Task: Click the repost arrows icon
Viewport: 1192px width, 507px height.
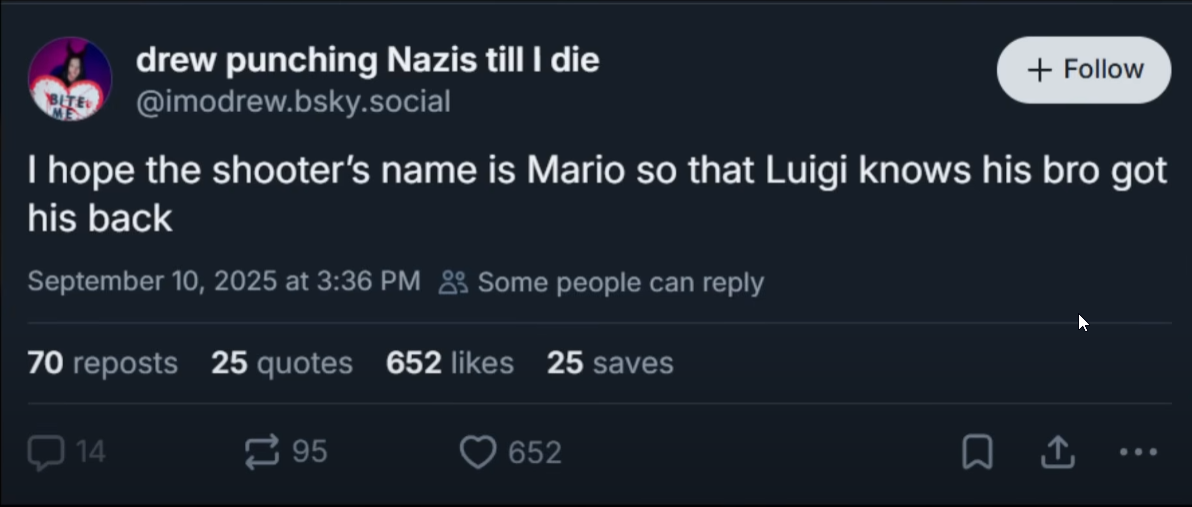Action: [262, 453]
